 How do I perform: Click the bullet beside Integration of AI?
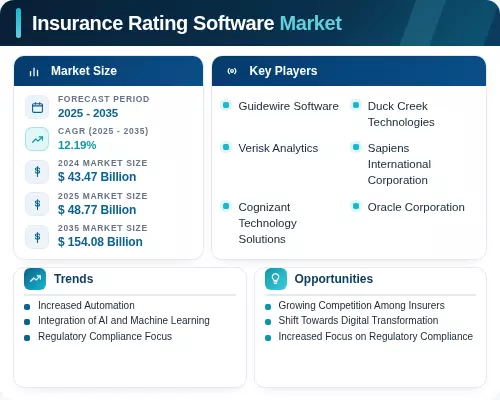(27, 322)
